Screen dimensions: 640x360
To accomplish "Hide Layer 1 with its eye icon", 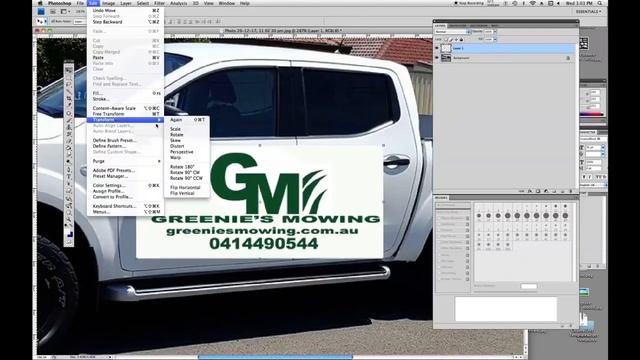I will pos(437,48).
